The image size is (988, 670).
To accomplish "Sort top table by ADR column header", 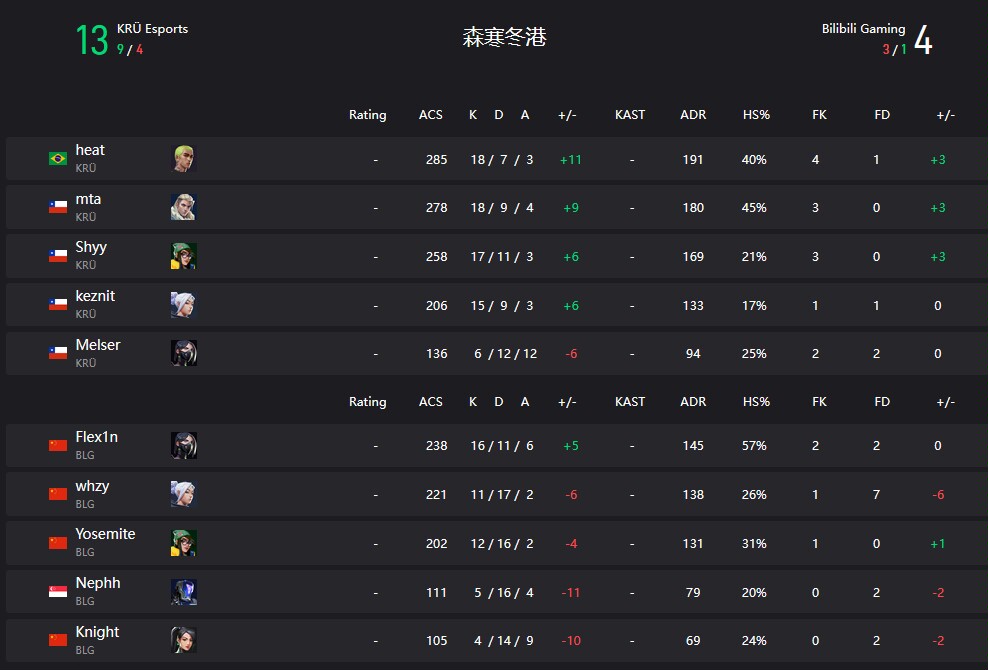I will pos(693,115).
